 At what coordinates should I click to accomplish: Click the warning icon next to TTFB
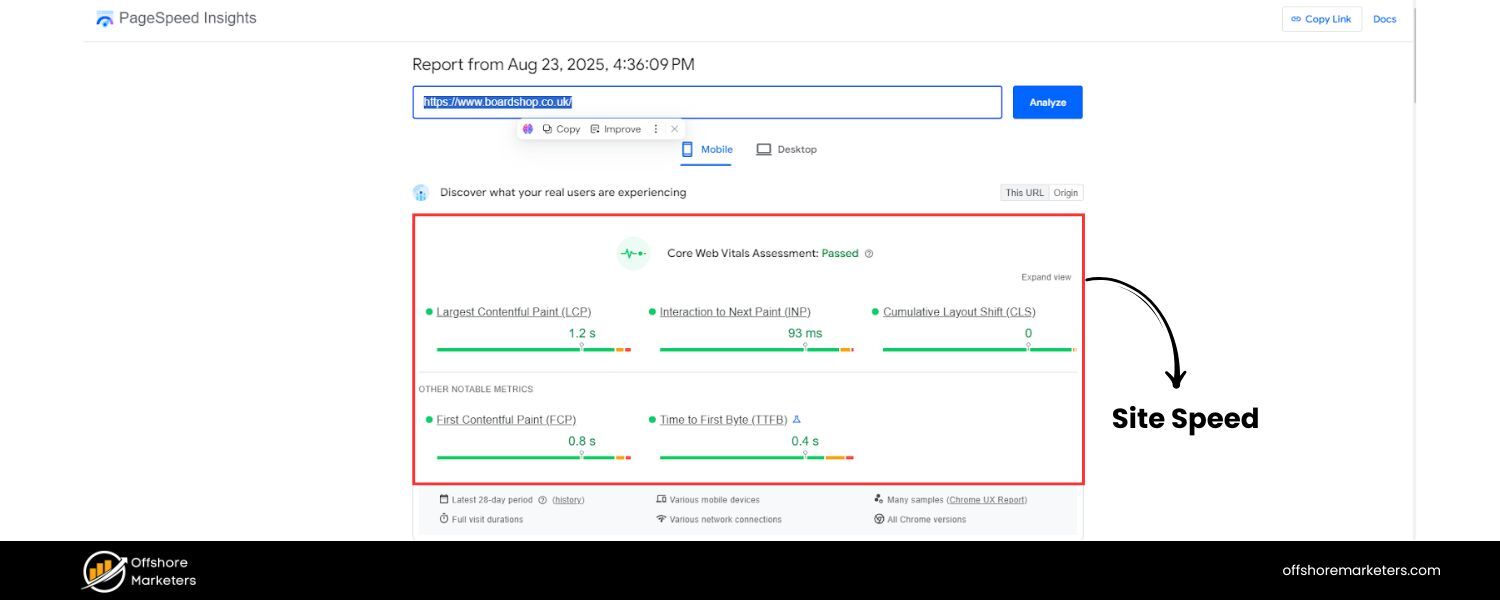796,419
